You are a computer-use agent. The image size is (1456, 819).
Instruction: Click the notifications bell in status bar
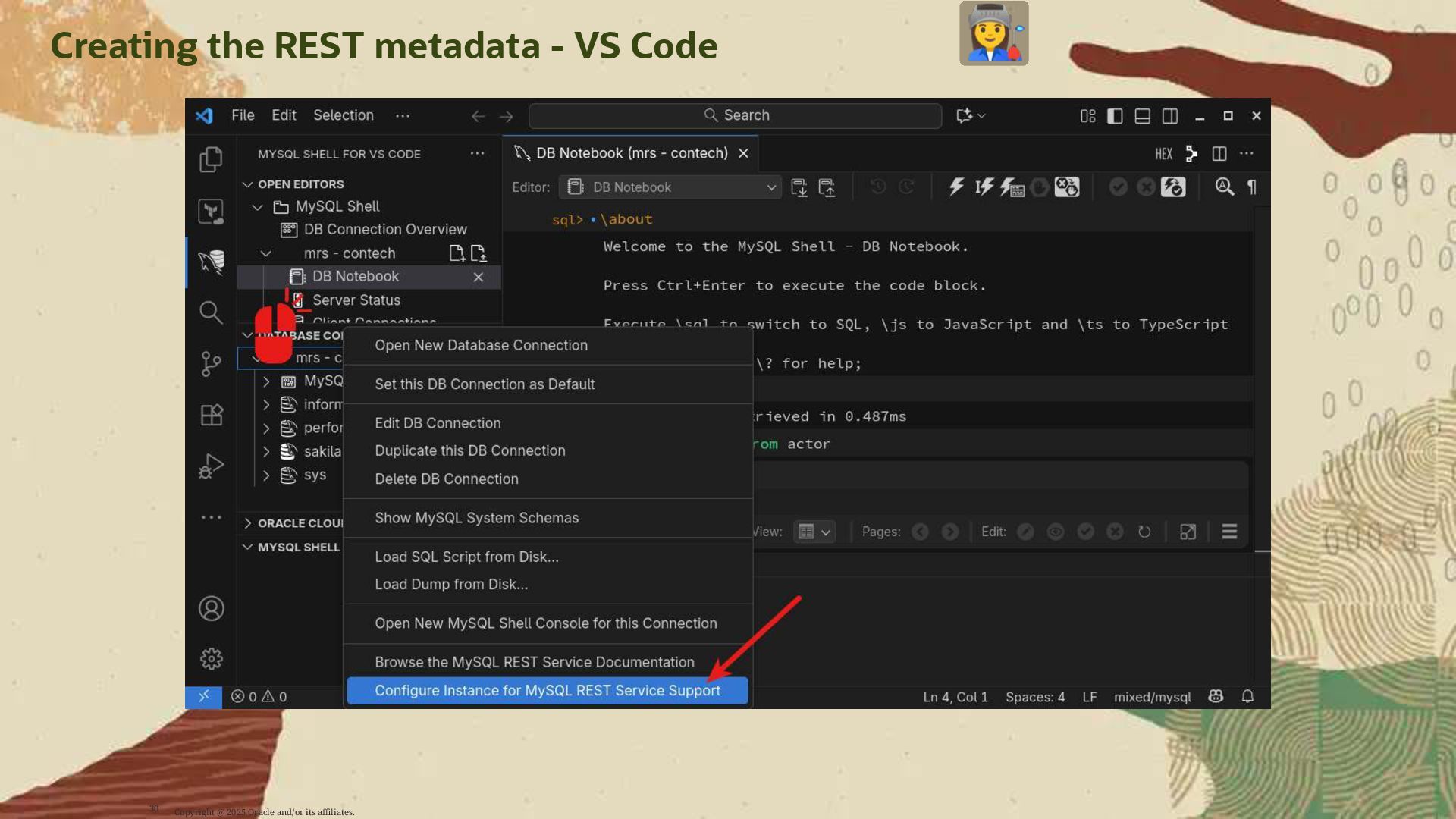1247,696
